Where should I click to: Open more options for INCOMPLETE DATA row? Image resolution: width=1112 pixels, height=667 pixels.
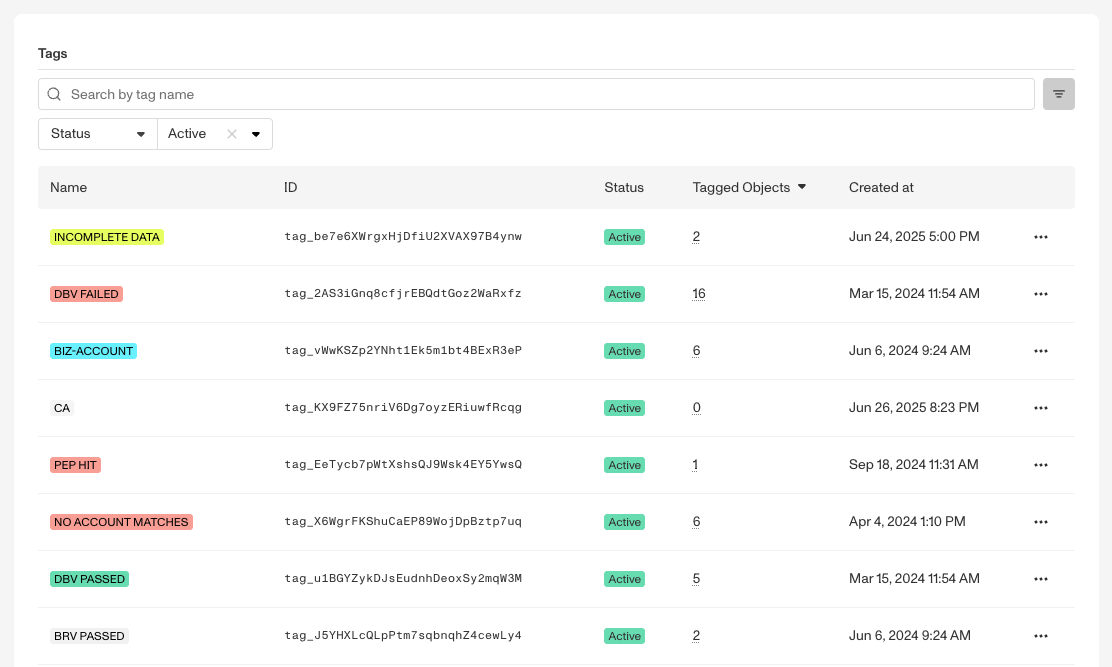tap(1040, 237)
